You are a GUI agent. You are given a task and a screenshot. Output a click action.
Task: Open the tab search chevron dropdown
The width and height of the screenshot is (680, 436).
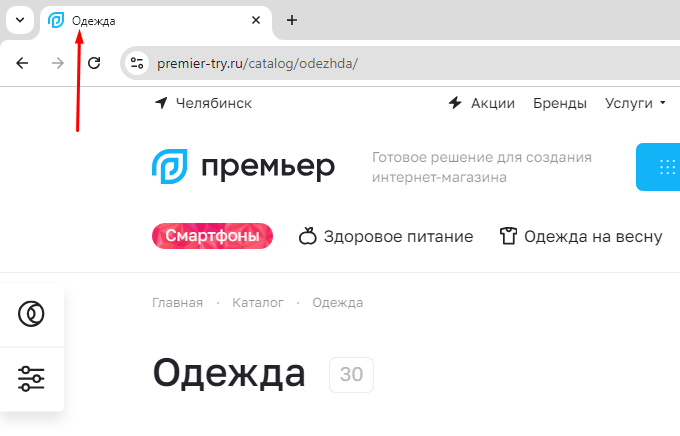20,20
